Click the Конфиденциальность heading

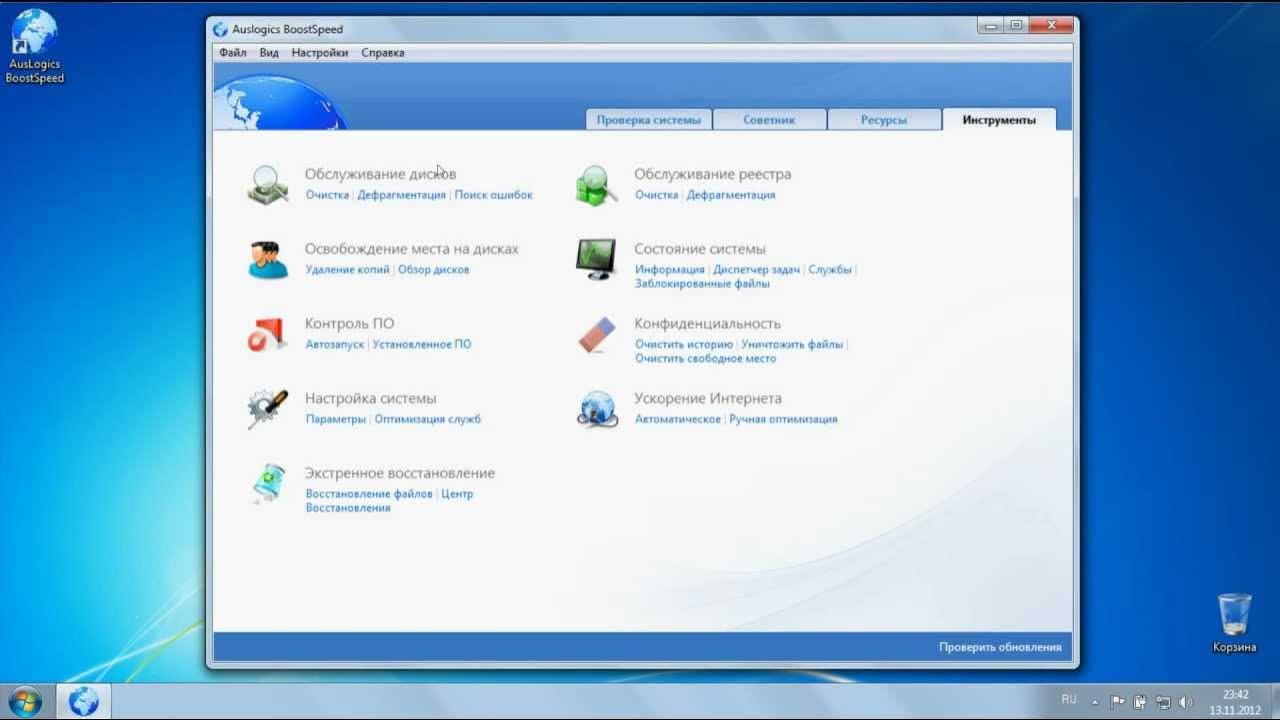707,324
